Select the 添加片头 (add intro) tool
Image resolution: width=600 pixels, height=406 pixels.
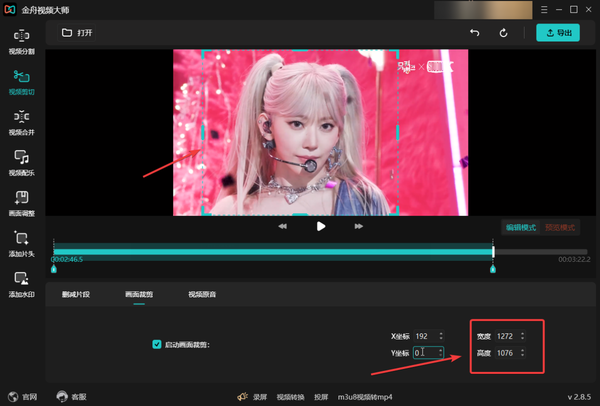21,243
